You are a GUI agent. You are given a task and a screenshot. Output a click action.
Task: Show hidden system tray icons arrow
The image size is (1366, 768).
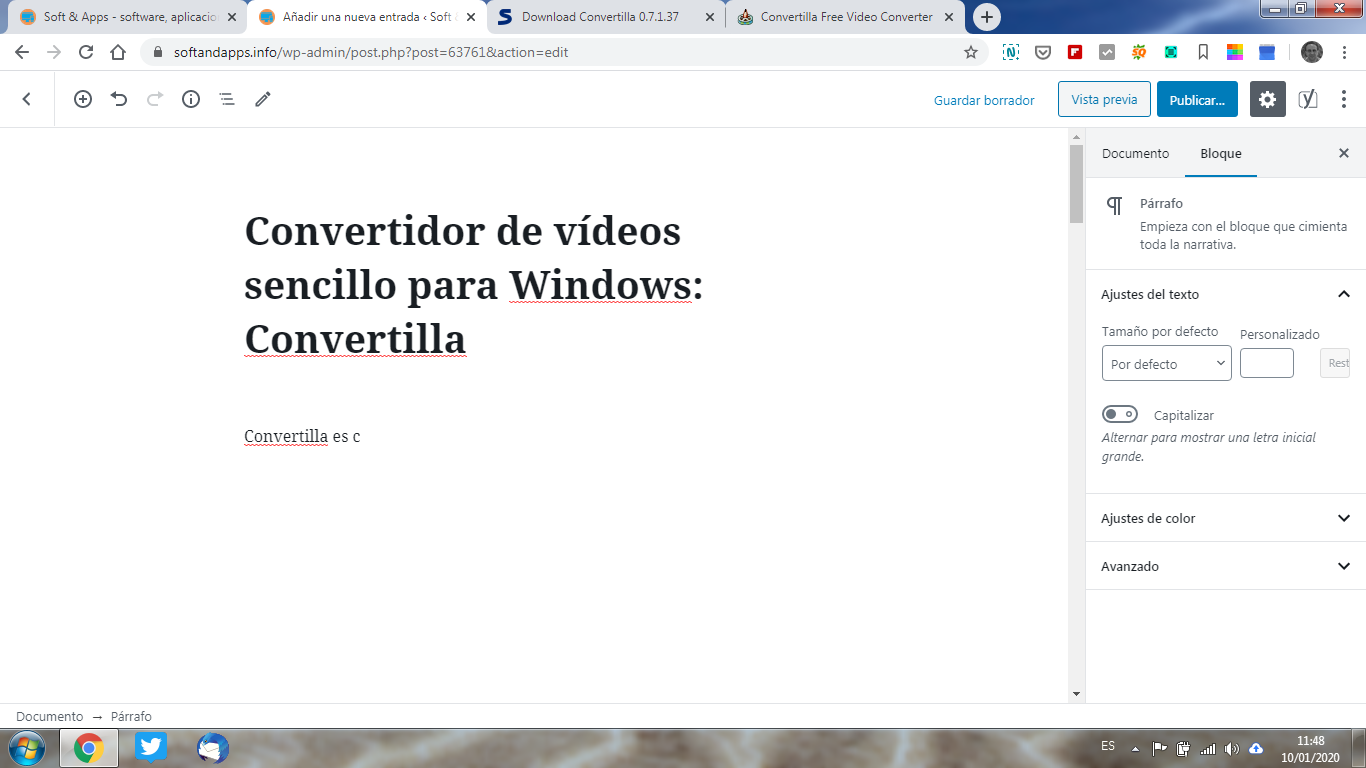click(1135, 748)
